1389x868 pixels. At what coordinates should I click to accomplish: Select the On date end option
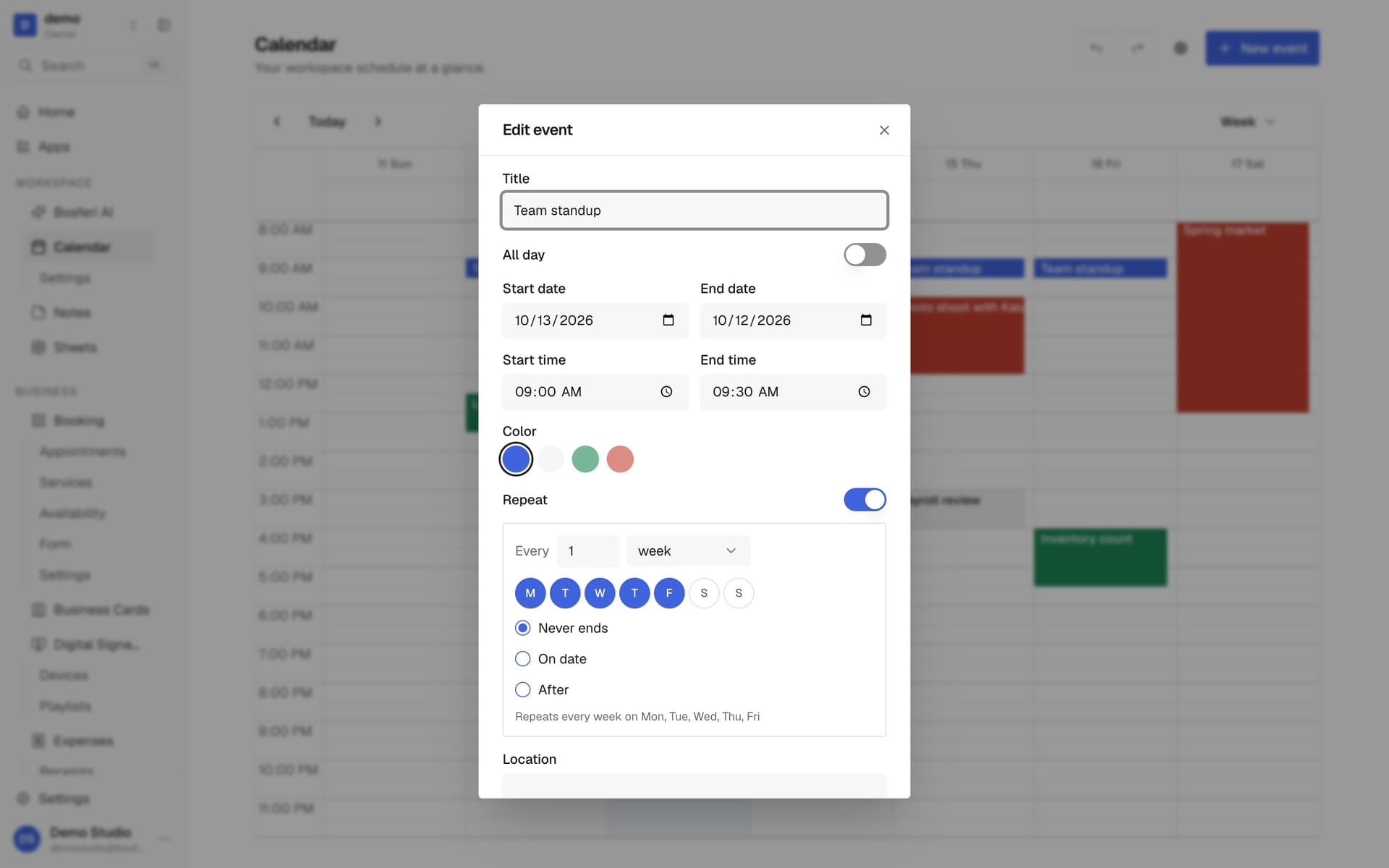(x=522, y=659)
